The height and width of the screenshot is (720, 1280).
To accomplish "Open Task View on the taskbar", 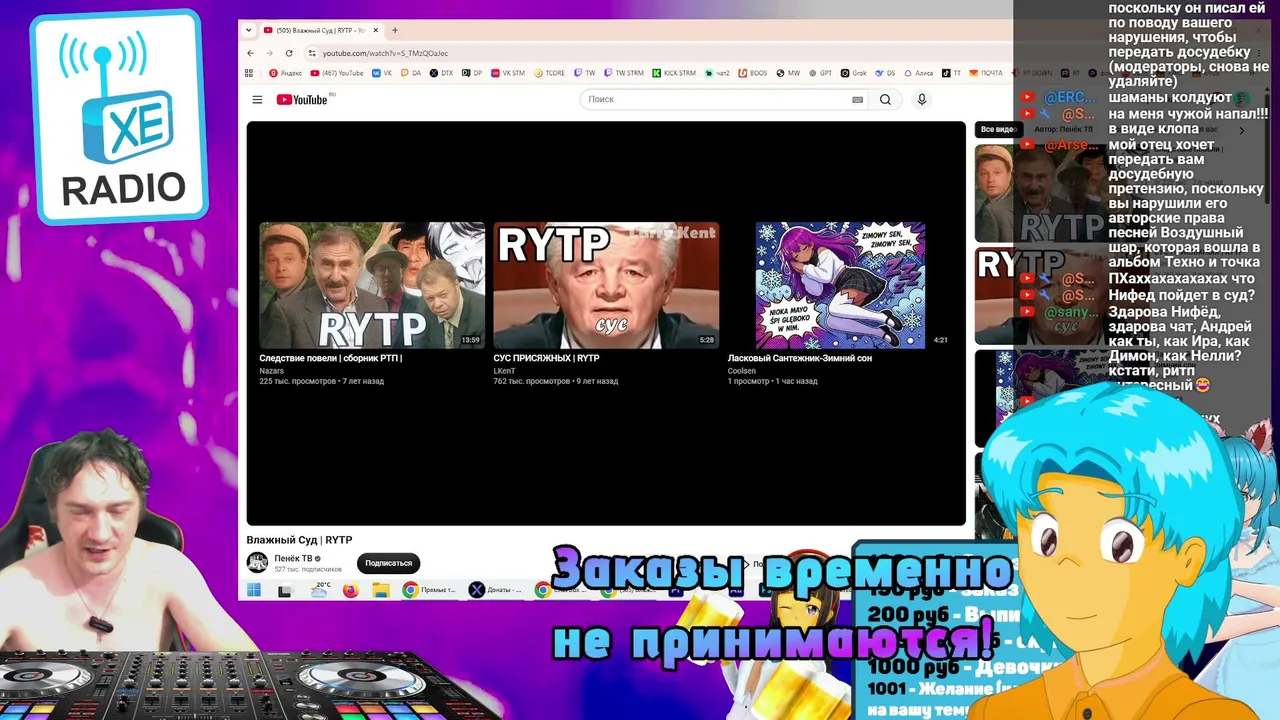I will coord(285,590).
